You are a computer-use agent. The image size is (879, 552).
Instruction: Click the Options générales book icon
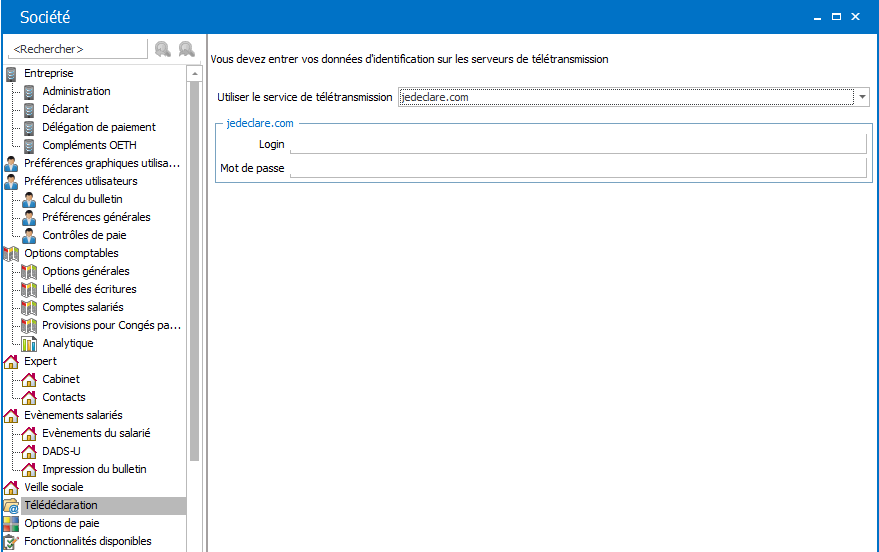(x=29, y=271)
